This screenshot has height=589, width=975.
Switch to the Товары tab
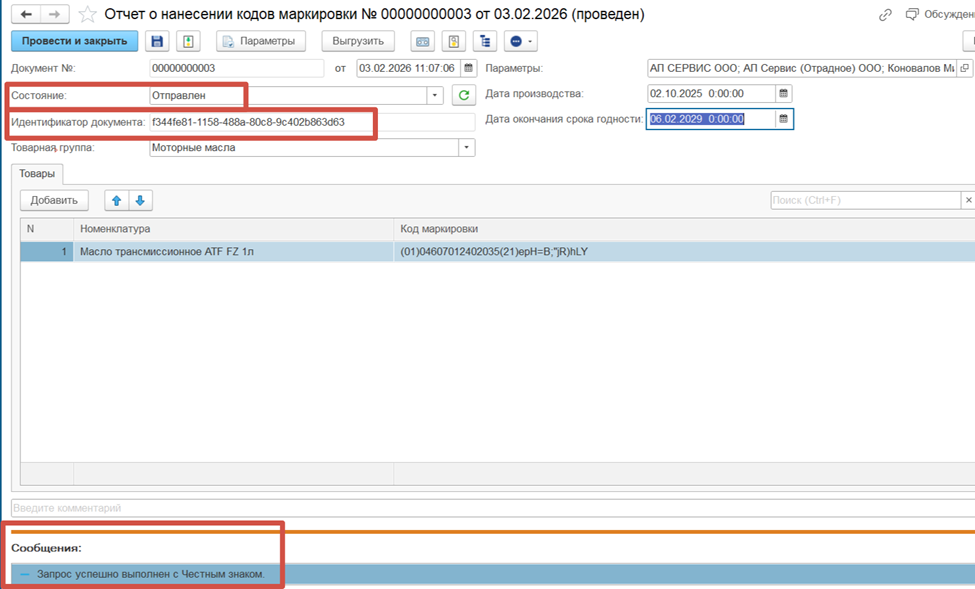pyautogui.click(x=37, y=174)
